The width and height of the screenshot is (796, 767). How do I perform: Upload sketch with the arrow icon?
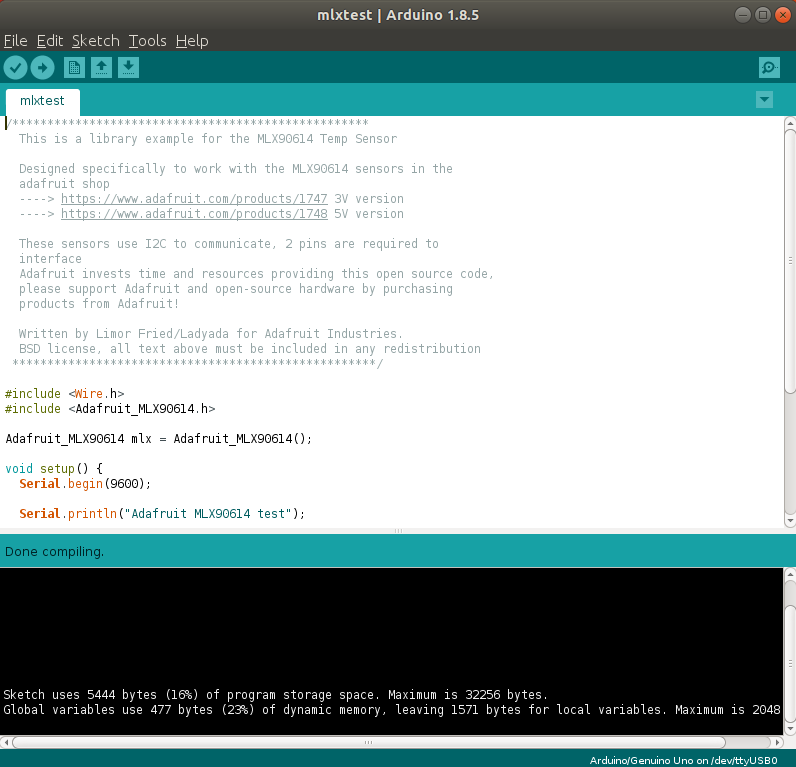click(42, 68)
